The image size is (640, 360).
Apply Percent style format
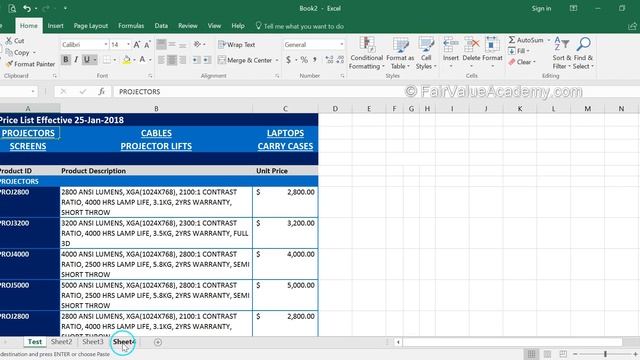(304, 60)
